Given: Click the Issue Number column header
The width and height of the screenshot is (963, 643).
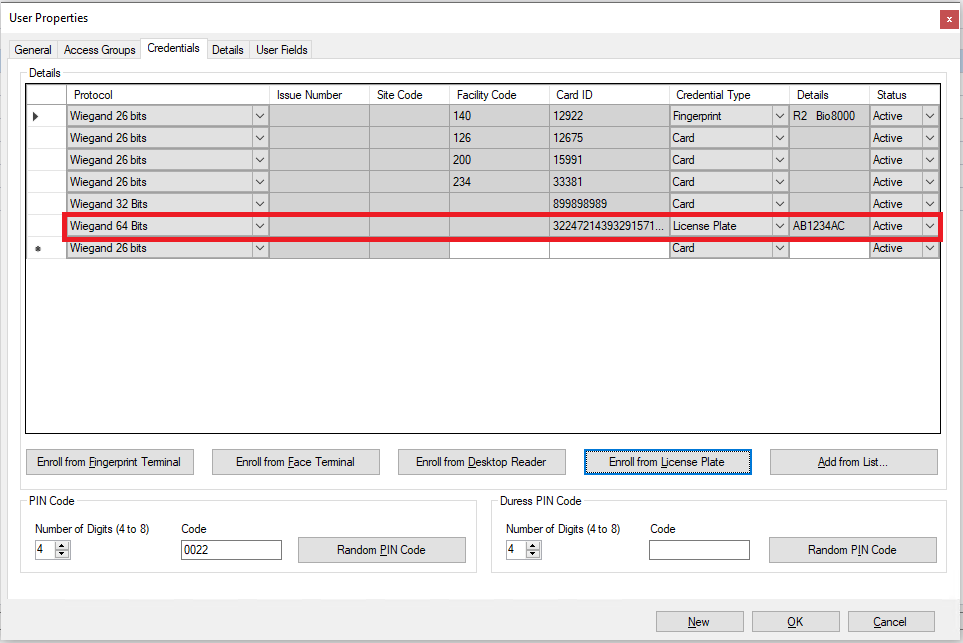Looking at the screenshot, I should (x=319, y=95).
